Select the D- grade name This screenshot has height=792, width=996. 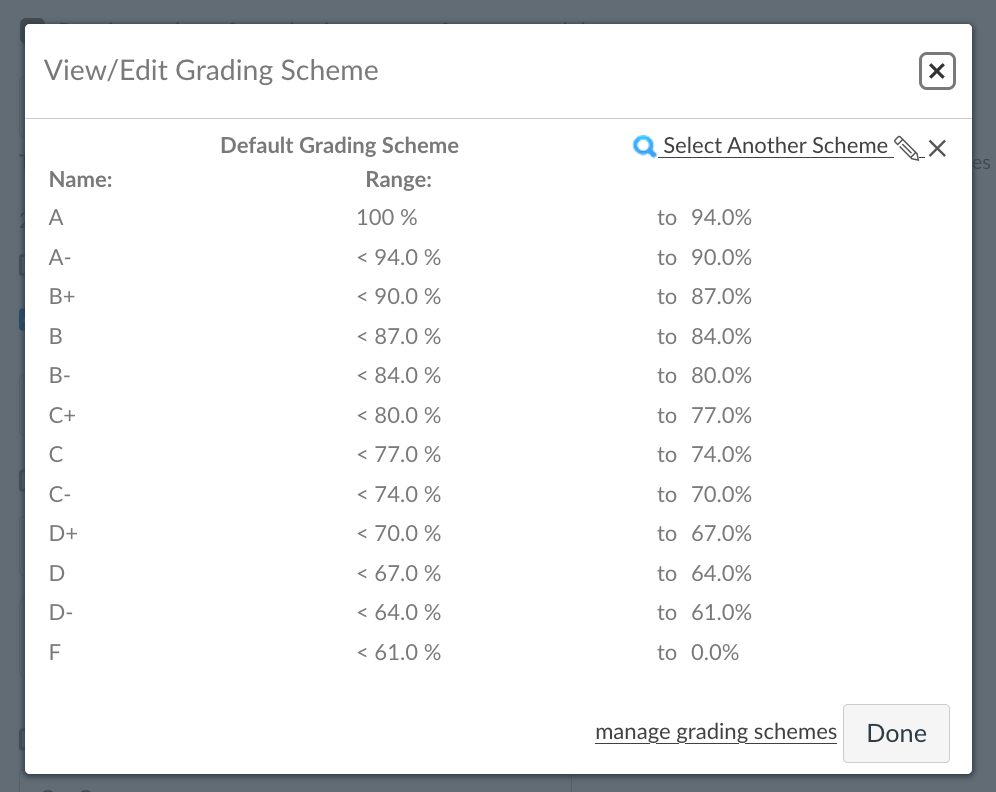[59, 613]
